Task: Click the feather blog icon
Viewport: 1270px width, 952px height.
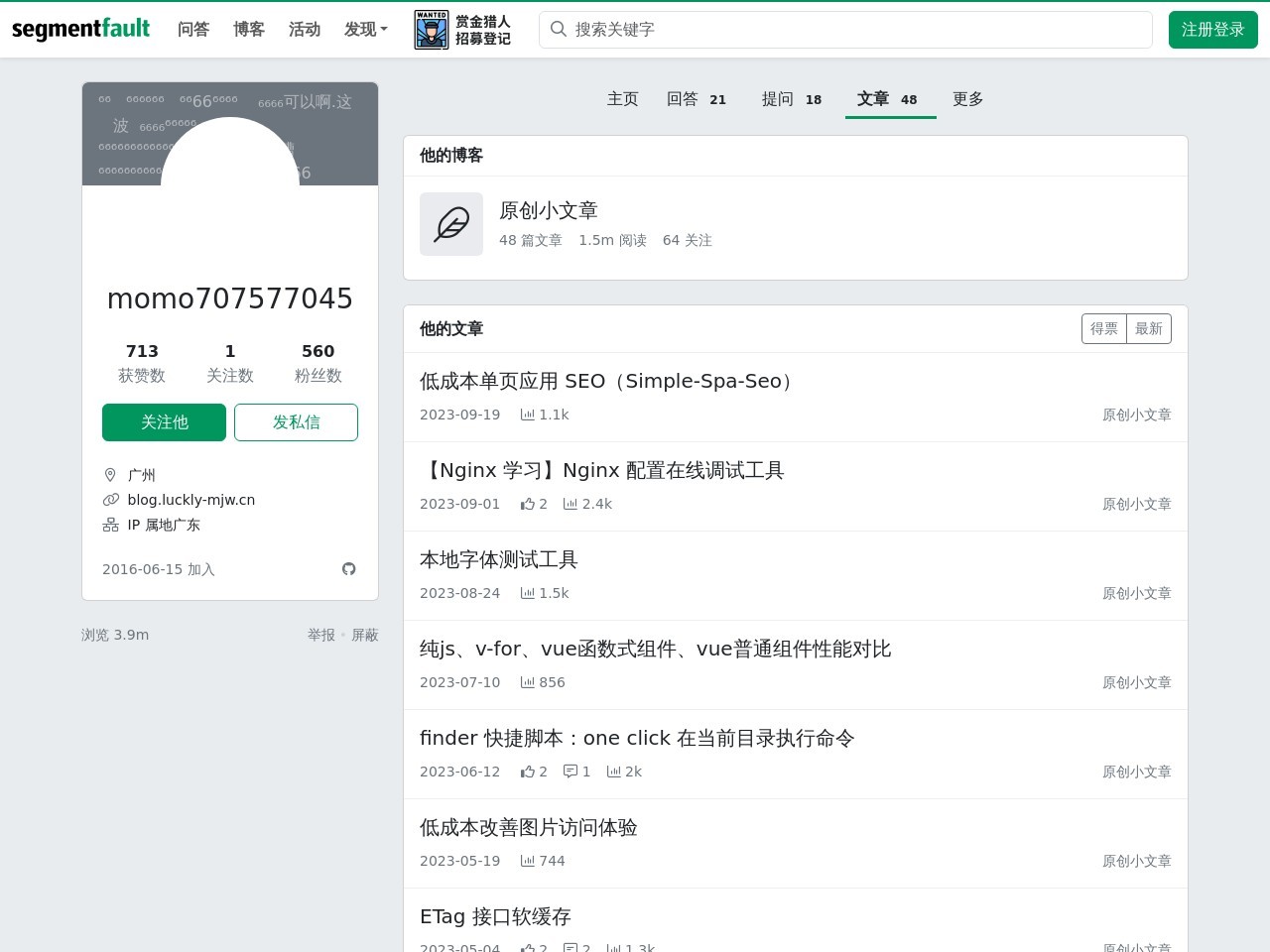Action: pos(451,224)
